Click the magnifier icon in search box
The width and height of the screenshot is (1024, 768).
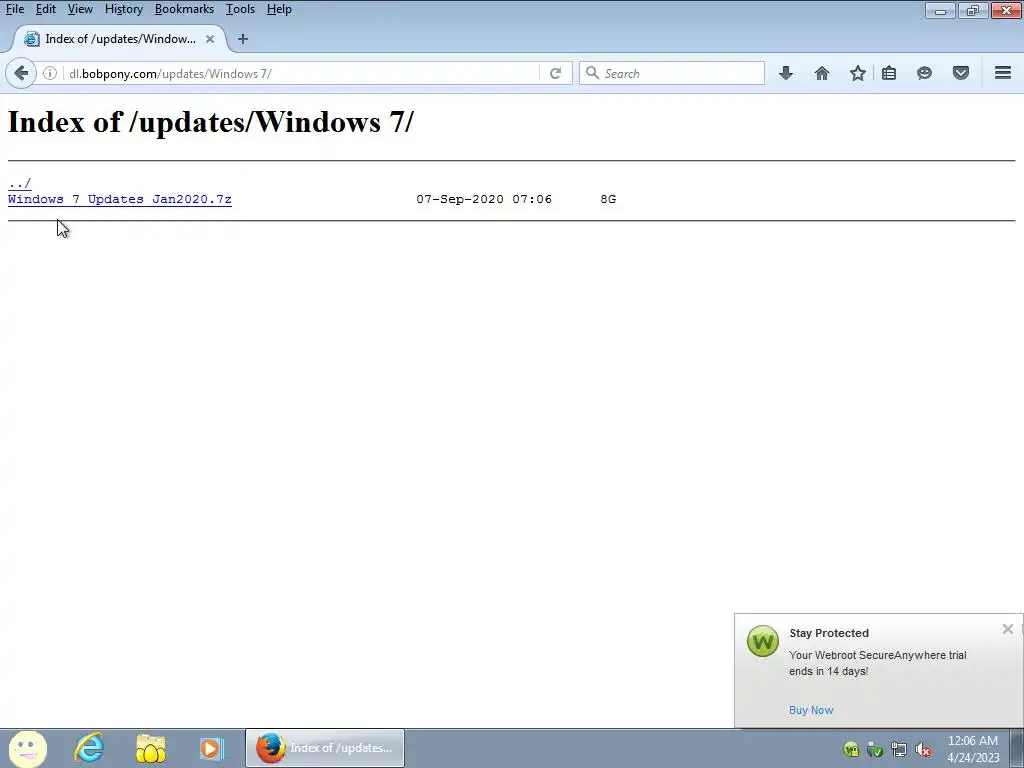pos(592,73)
